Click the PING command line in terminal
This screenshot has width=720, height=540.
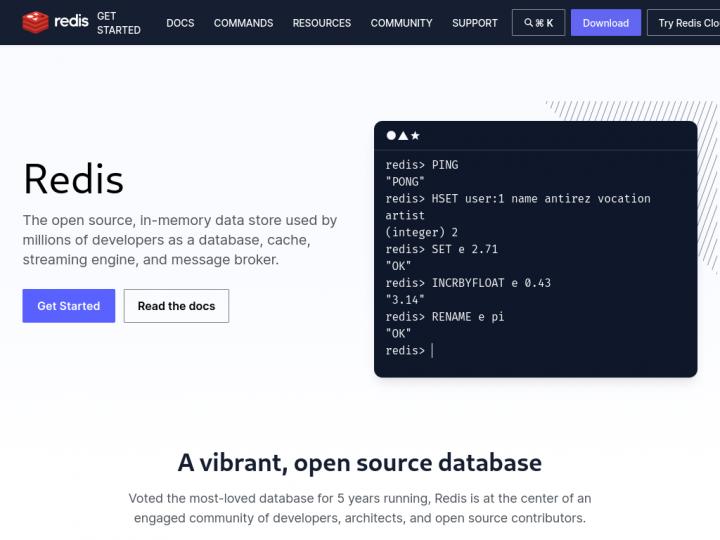(x=422, y=165)
